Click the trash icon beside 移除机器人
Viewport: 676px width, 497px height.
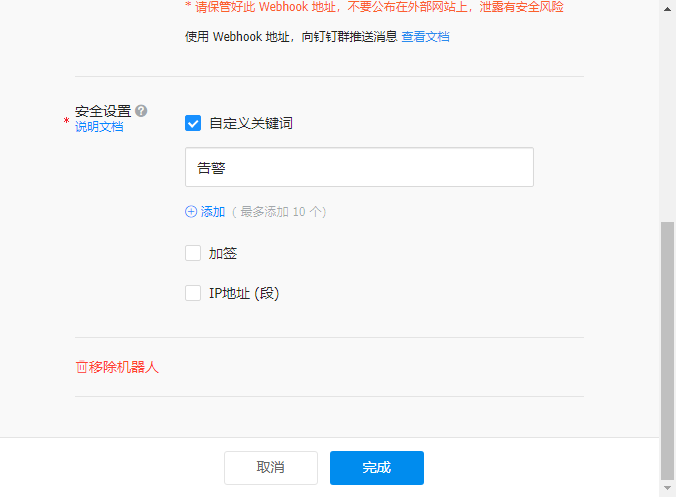[81, 367]
